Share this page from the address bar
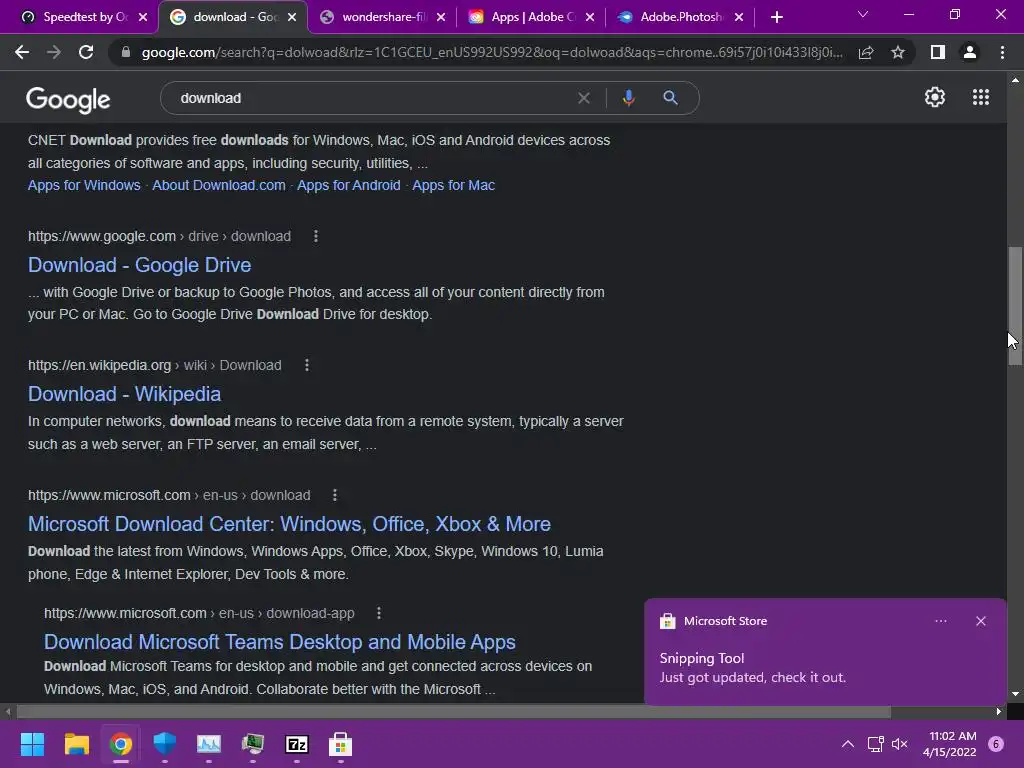 pyautogui.click(x=866, y=52)
